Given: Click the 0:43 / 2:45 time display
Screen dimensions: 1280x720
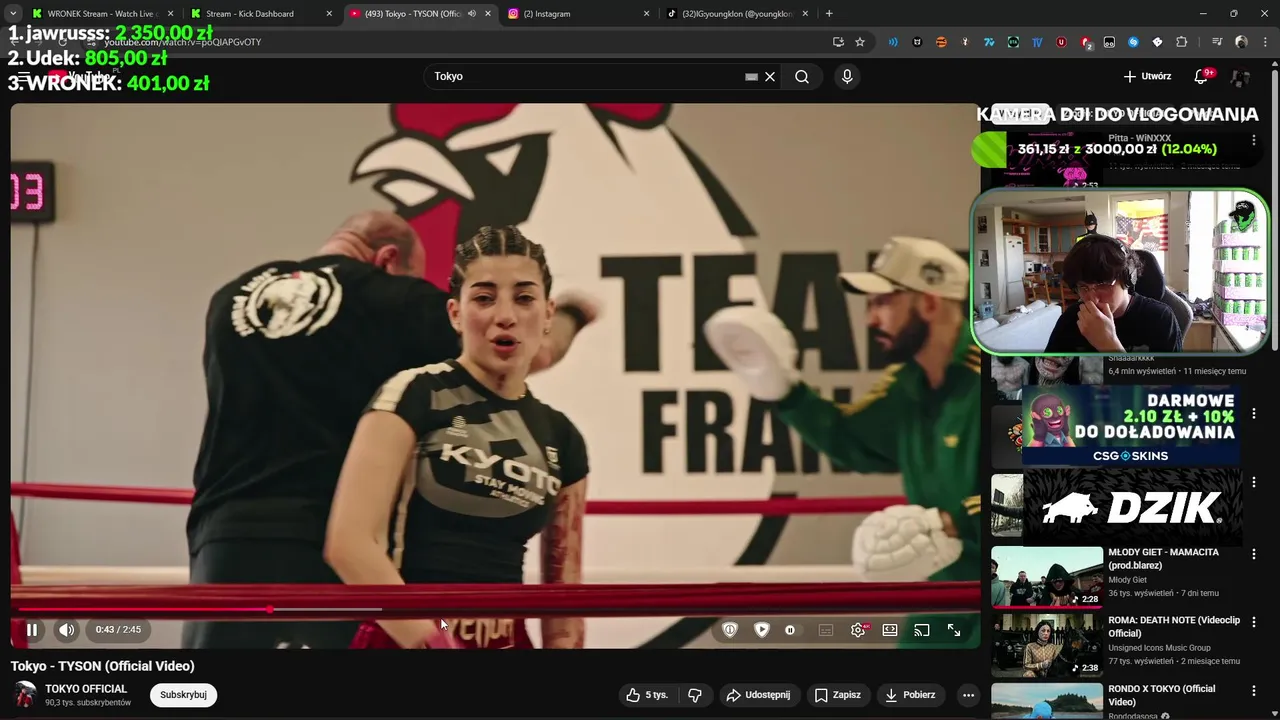Looking at the screenshot, I should click(x=118, y=630).
